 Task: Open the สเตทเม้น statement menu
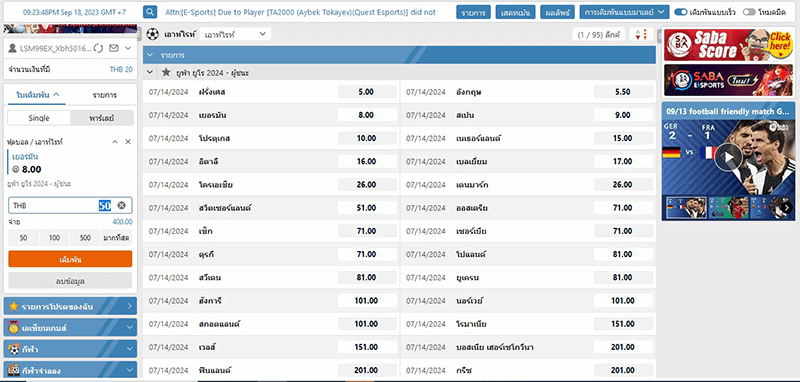(x=515, y=12)
